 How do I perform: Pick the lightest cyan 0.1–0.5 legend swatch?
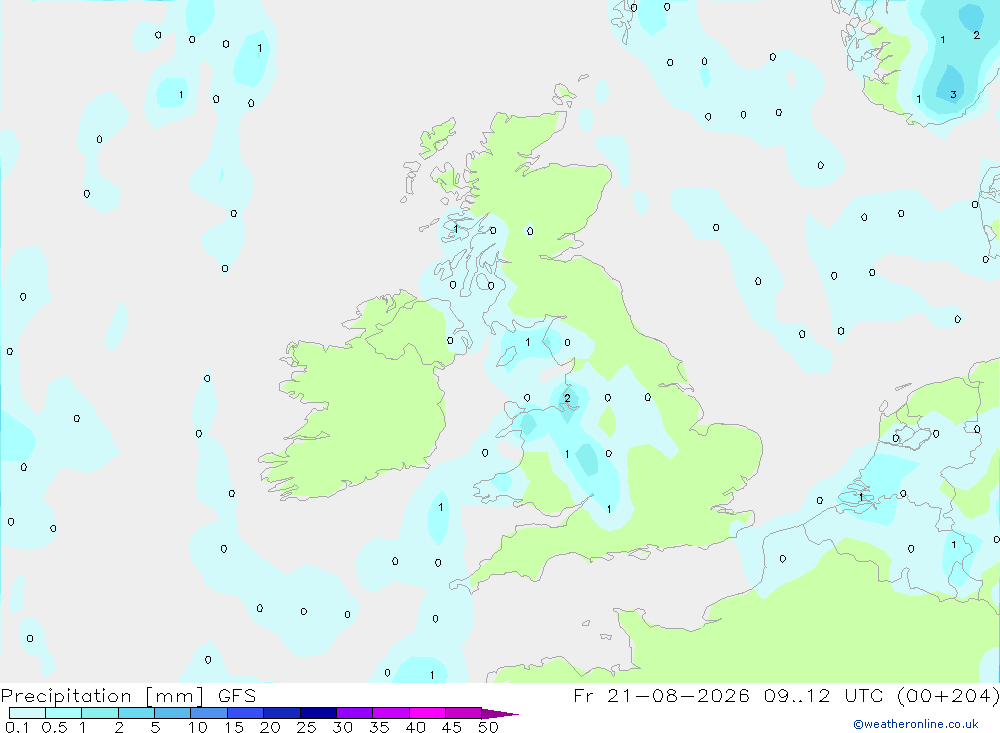pyautogui.click(x=27, y=713)
